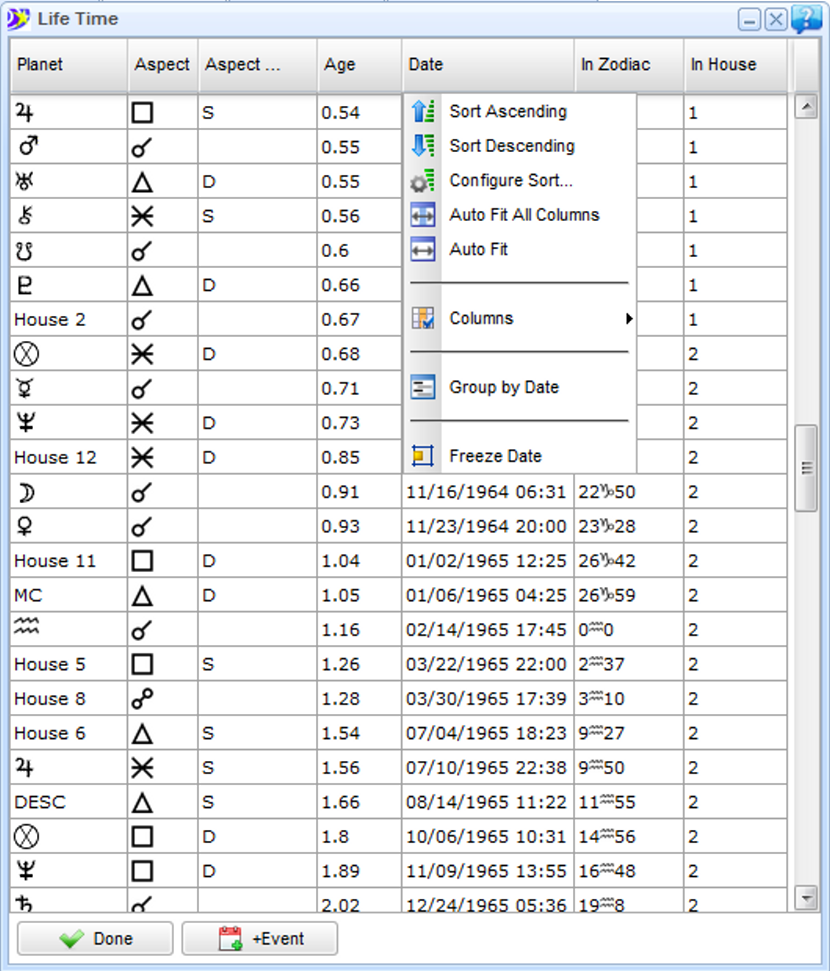This screenshot has width=830, height=971.
Task: Click the Group by Date icon
Action: pos(423,388)
